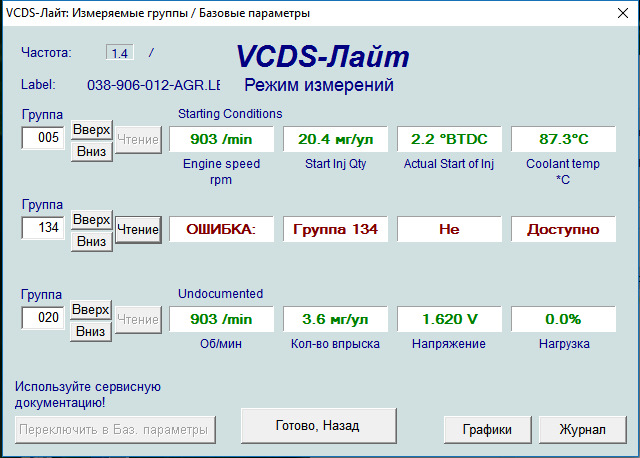
Task: Click the VCDS-Лайт logo text
Action: tap(322, 56)
